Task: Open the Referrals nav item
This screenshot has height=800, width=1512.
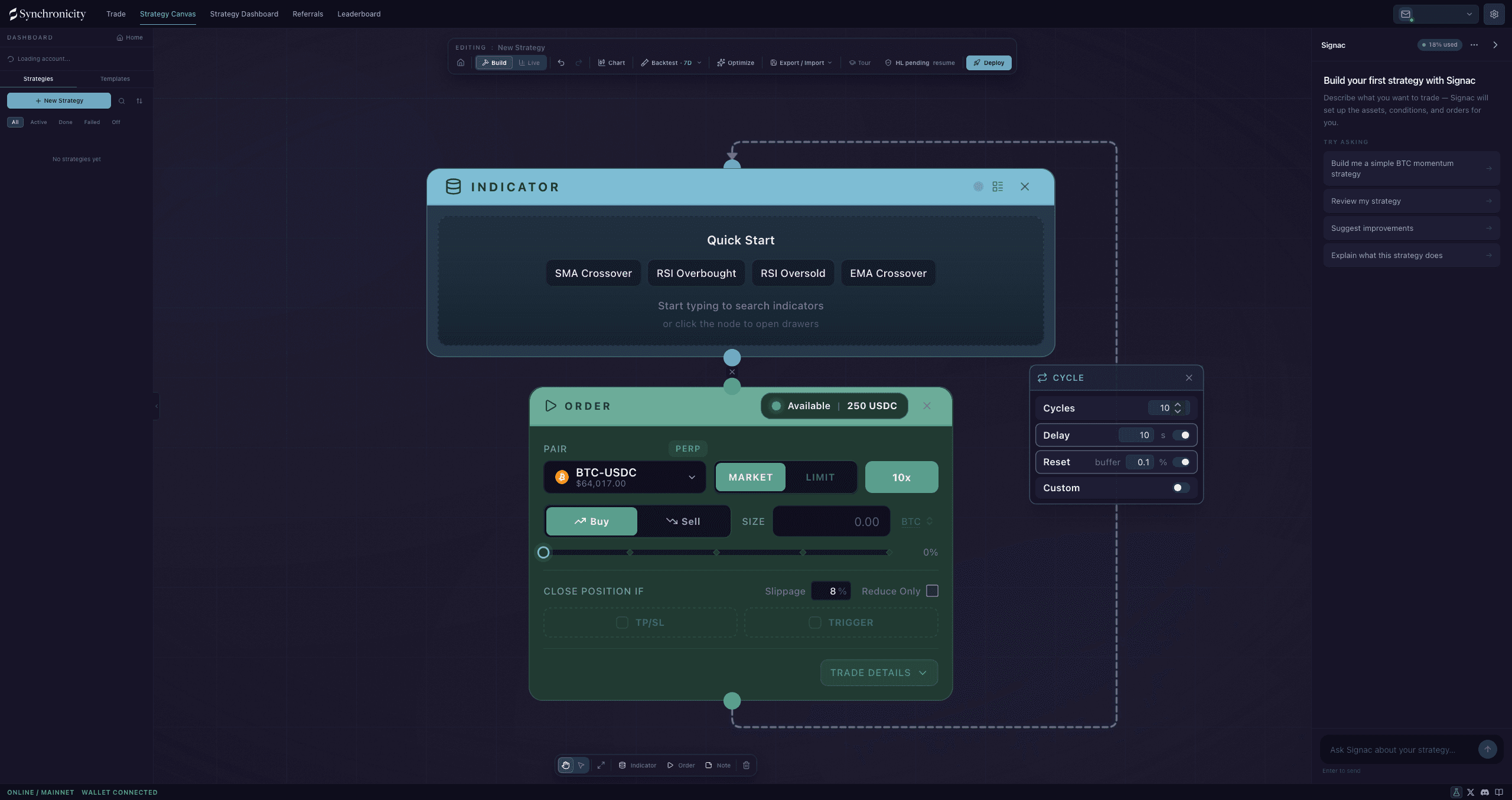Action: pyautogui.click(x=308, y=14)
